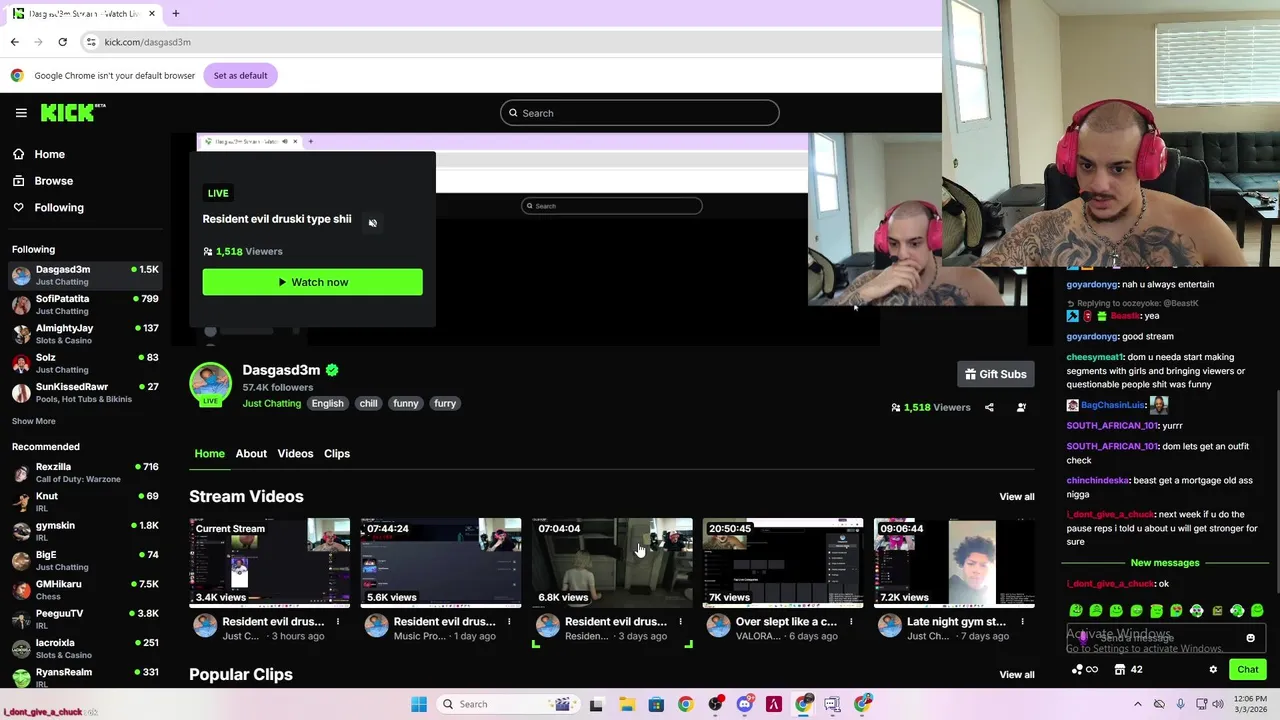Click the Gift Subs button
The image size is (1280, 720).
coord(995,374)
